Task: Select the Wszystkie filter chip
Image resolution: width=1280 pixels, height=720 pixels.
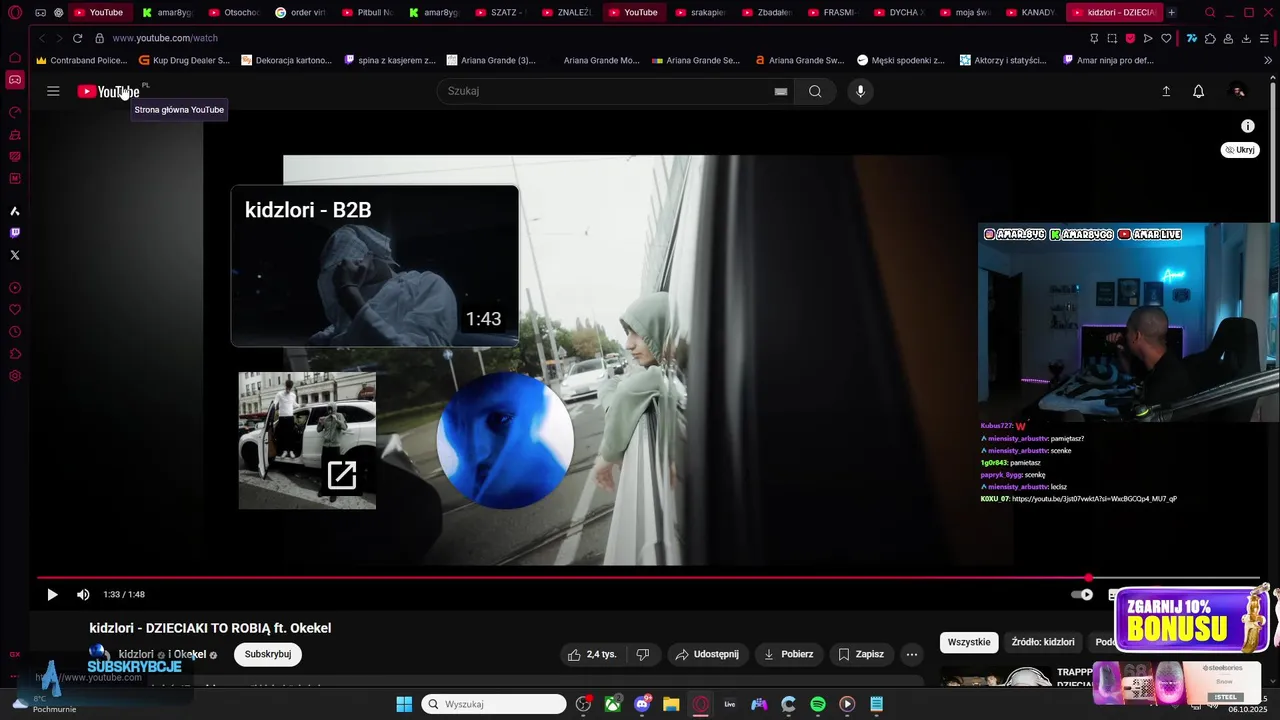Action: [x=969, y=642]
